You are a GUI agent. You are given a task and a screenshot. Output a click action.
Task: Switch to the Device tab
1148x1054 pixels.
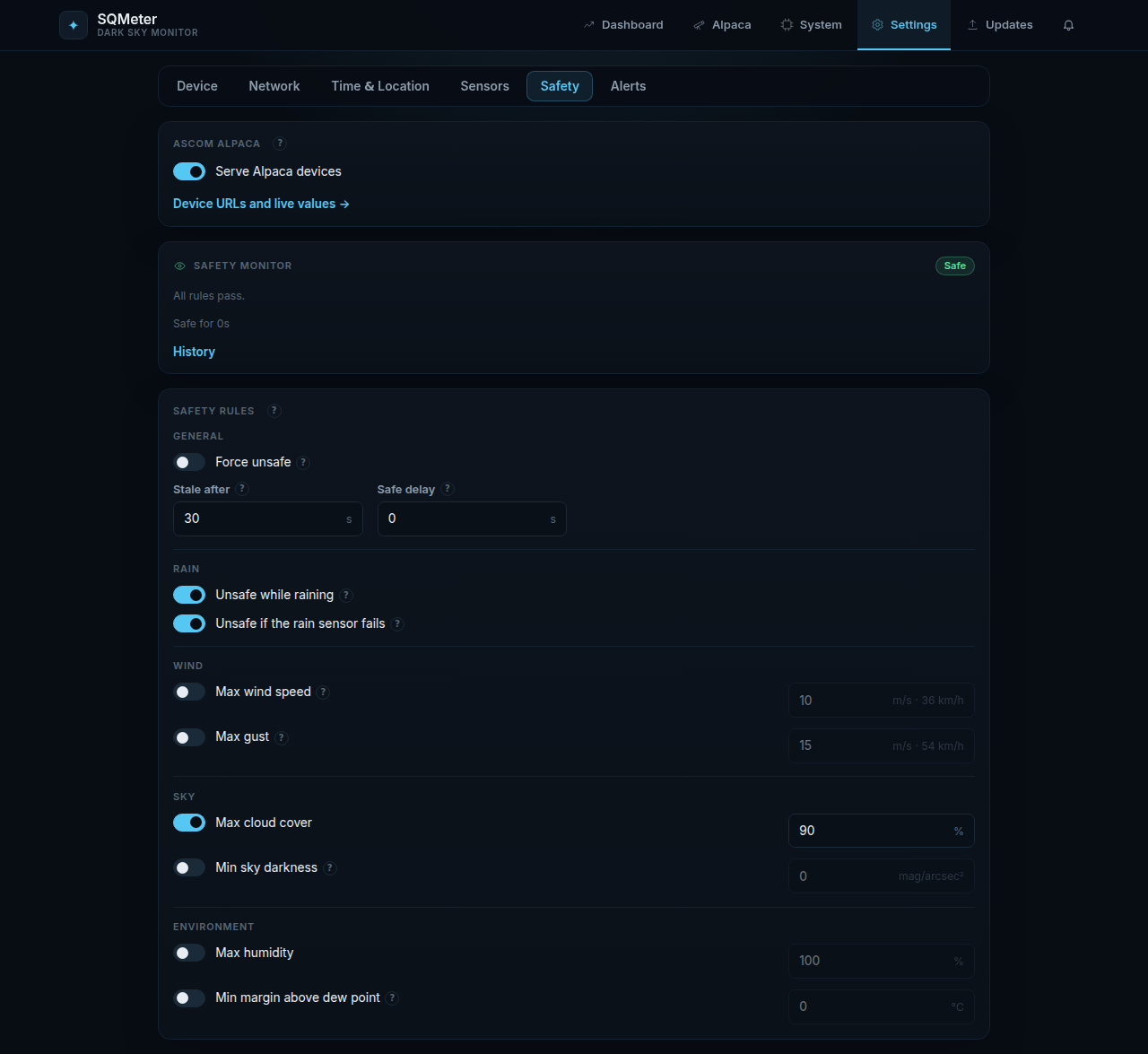pyautogui.click(x=197, y=86)
